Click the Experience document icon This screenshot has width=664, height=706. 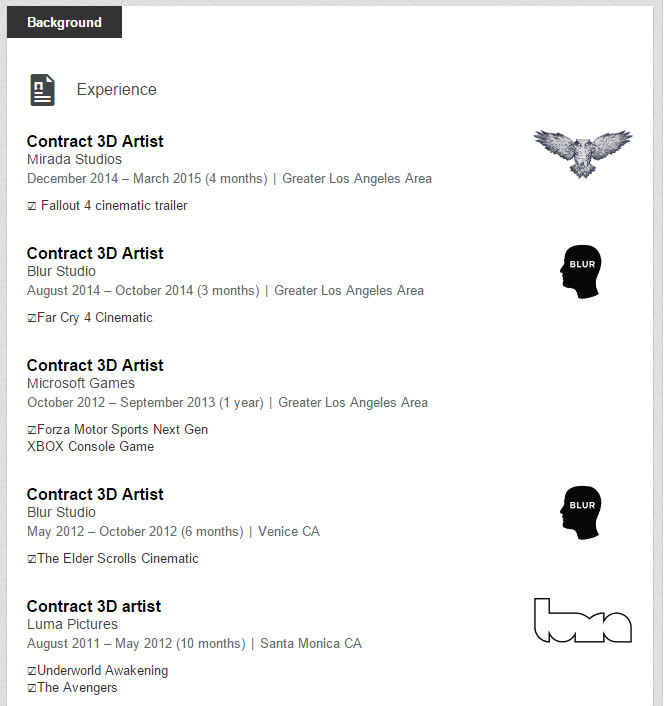[x=42, y=89]
